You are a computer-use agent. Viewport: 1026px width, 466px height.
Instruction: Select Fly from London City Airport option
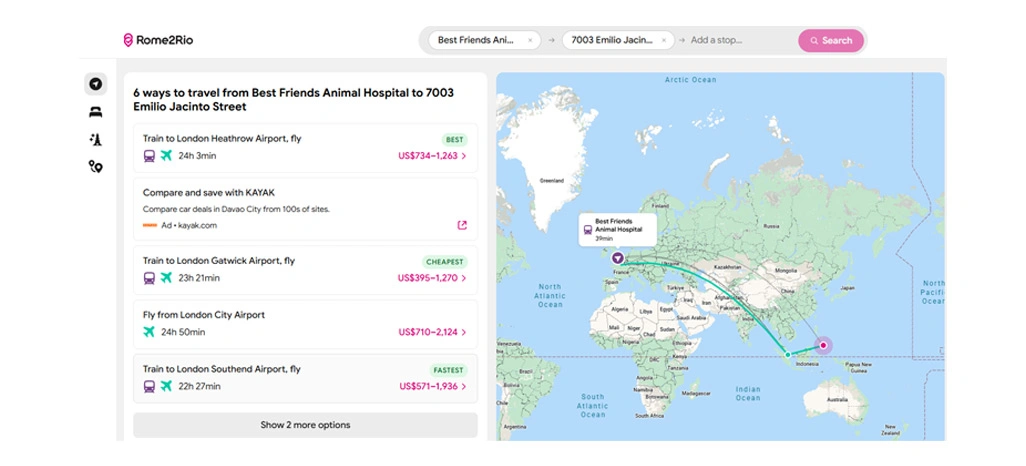[x=306, y=324]
